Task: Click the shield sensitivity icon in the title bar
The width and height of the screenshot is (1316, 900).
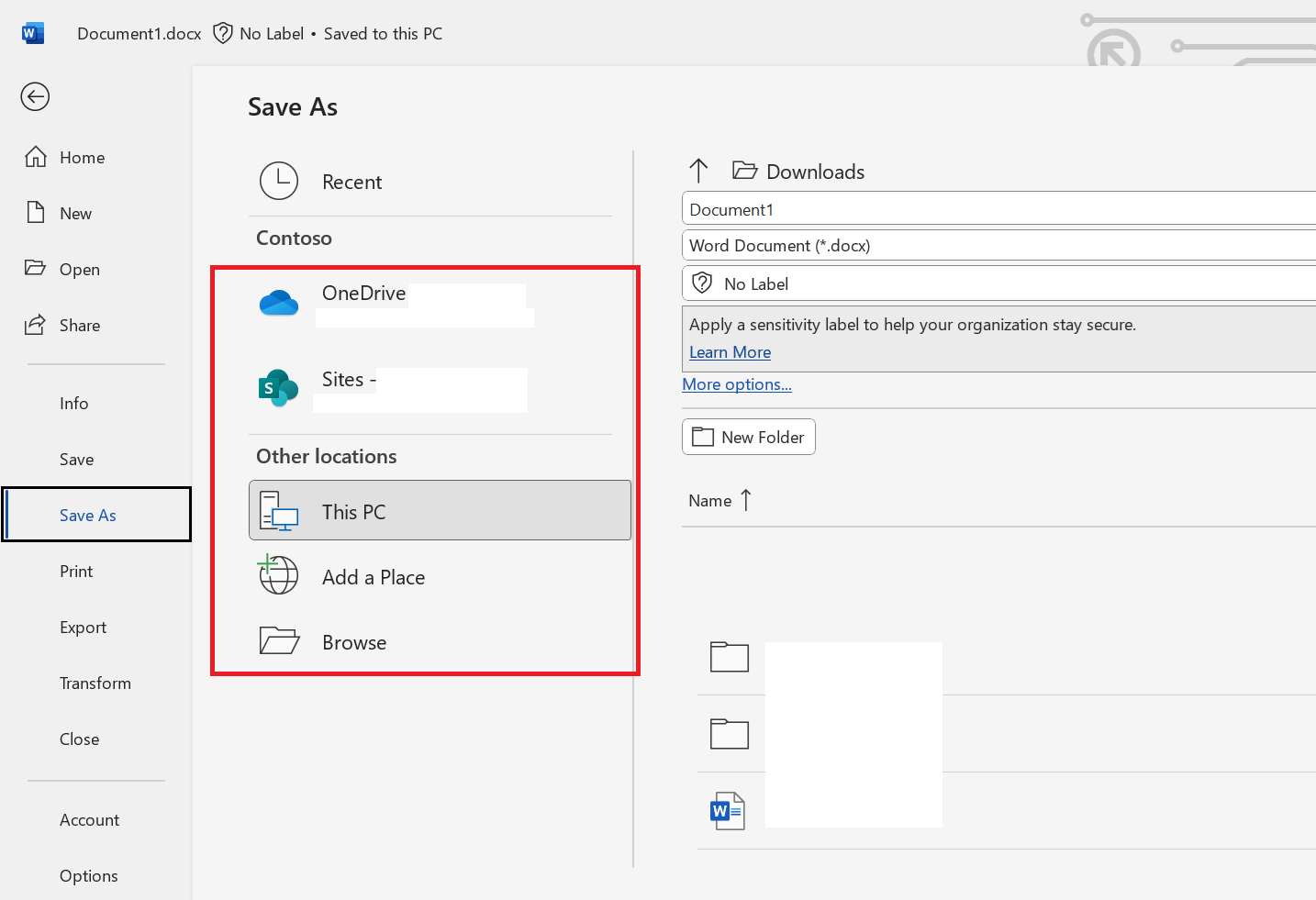Action: click(223, 33)
